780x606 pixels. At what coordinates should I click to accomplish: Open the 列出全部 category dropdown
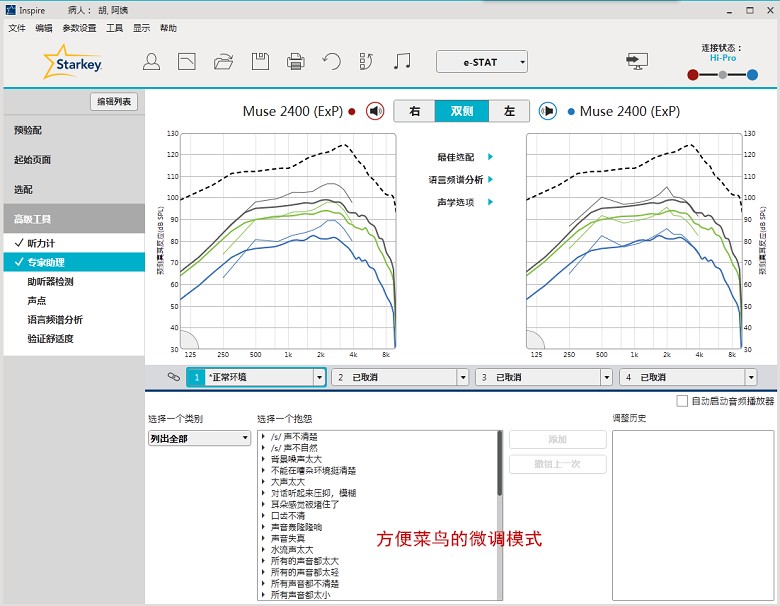199,438
